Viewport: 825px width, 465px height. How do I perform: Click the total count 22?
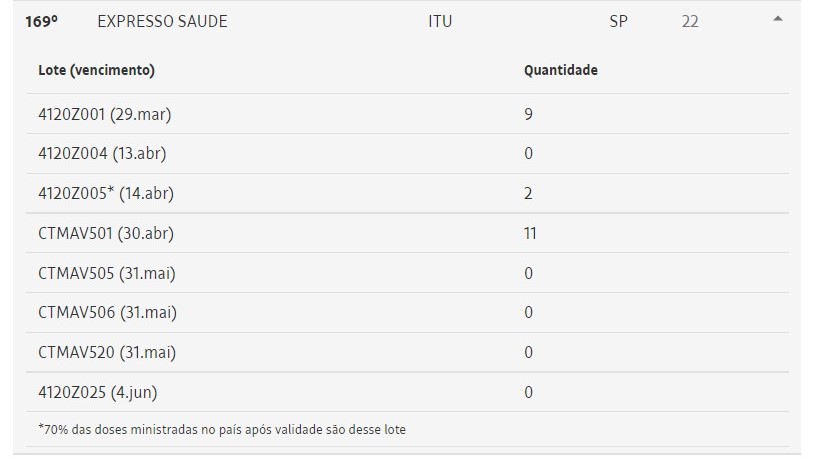point(690,22)
